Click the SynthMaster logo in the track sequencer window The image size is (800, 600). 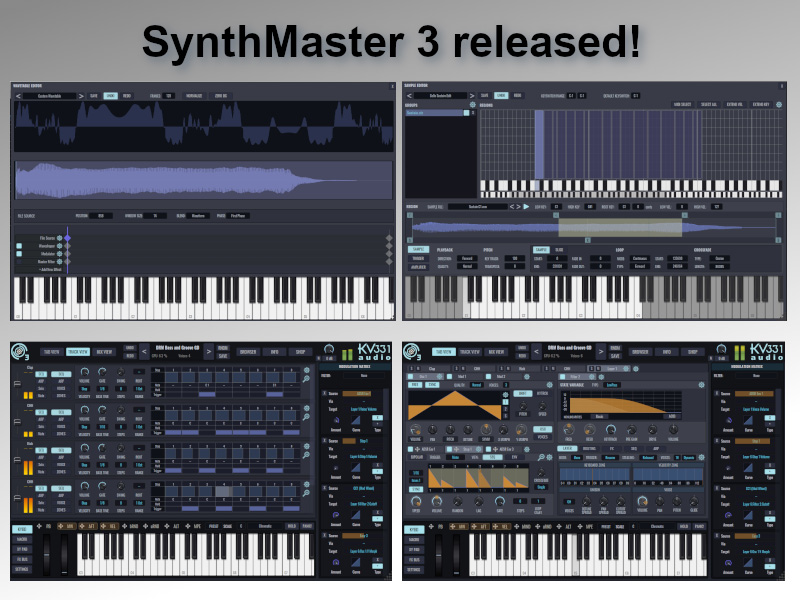[x=20, y=352]
